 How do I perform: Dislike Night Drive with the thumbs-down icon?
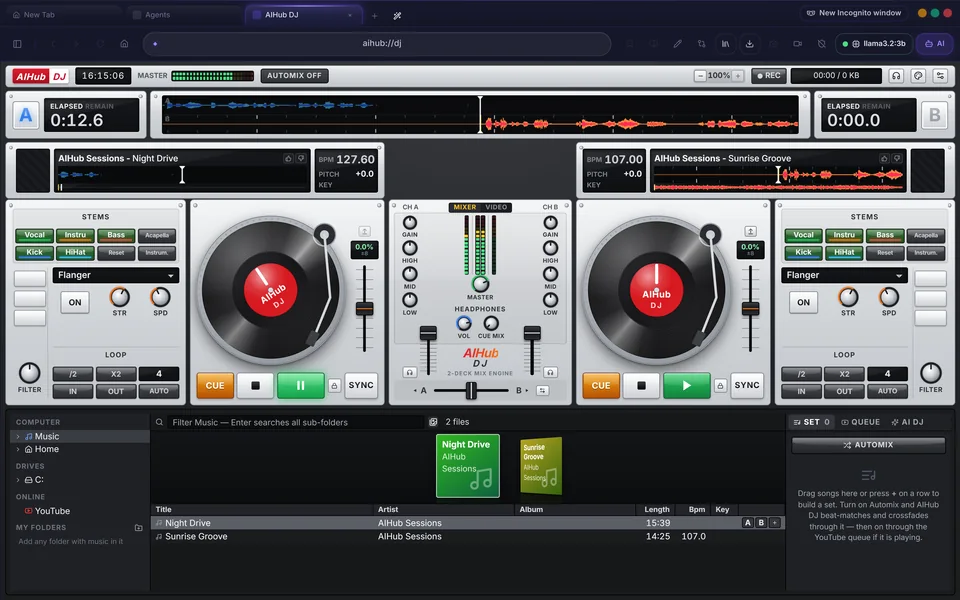click(x=301, y=158)
